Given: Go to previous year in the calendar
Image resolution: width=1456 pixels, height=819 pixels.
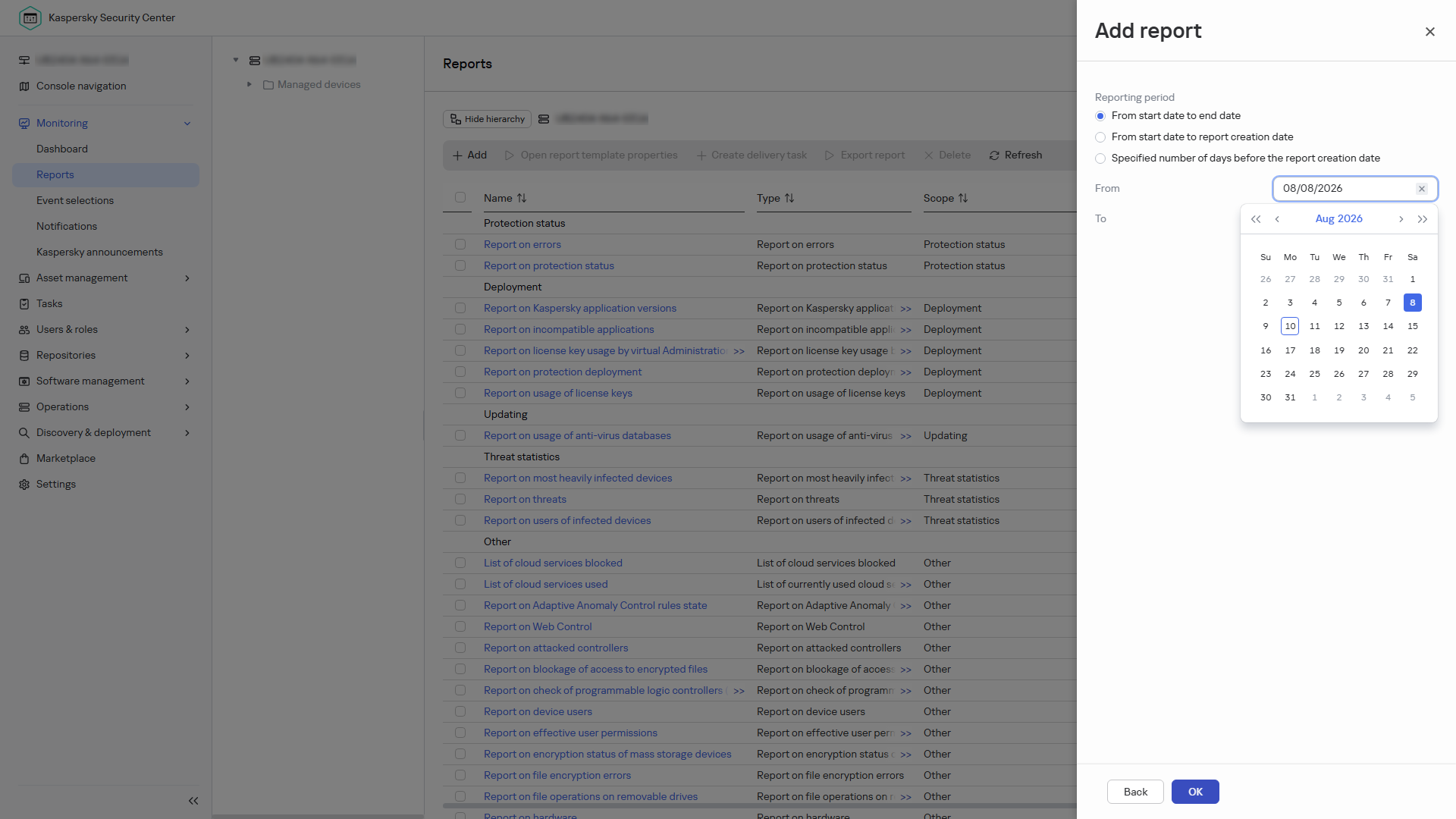Looking at the screenshot, I should click(x=1256, y=219).
